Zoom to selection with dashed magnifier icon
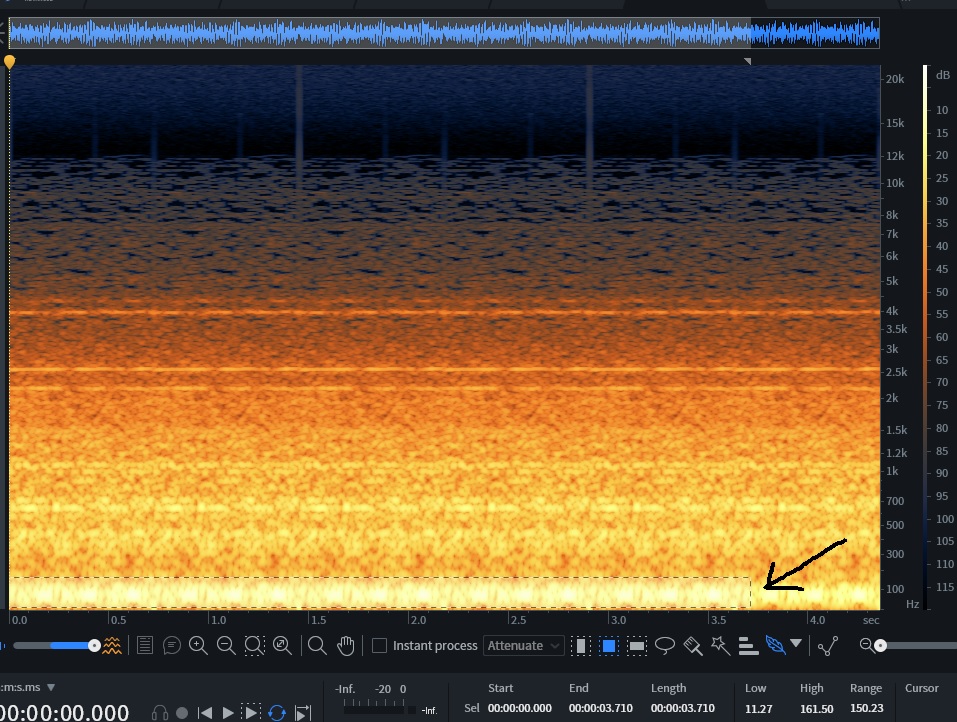 tap(255, 645)
